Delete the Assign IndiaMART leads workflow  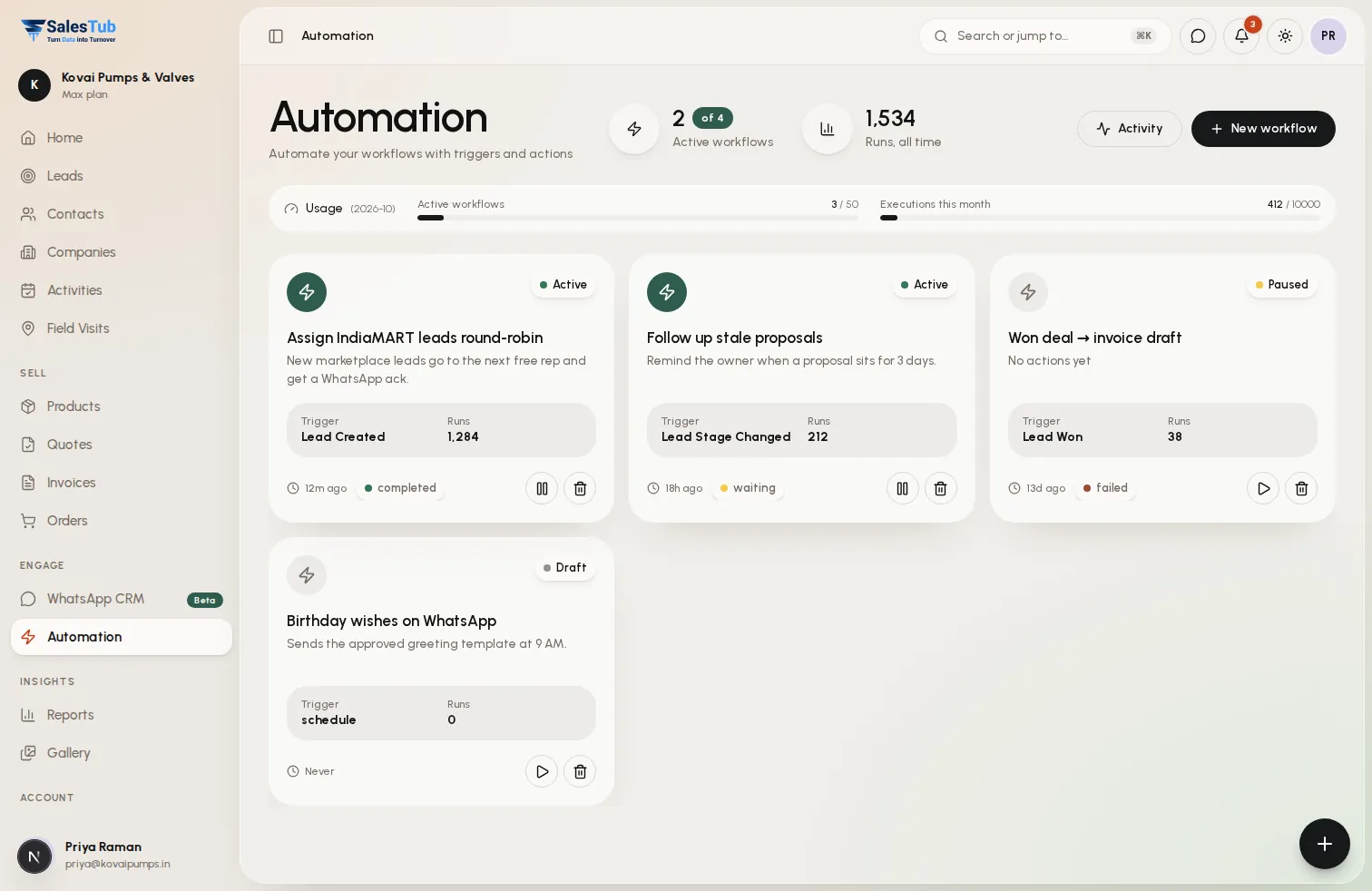click(x=580, y=488)
